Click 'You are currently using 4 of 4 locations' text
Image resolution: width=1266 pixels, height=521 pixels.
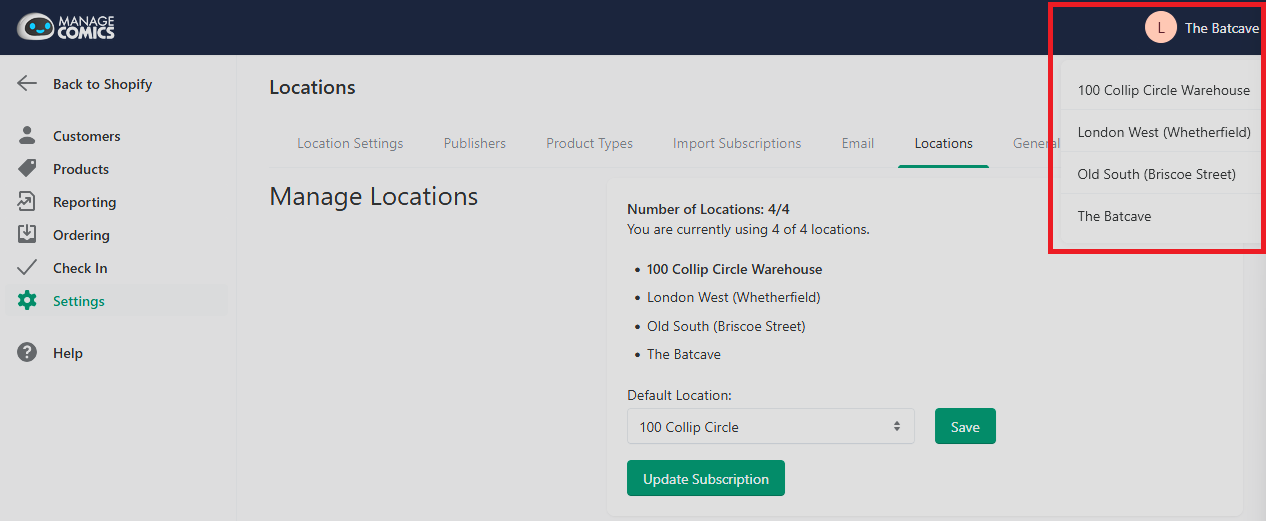click(748, 229)
